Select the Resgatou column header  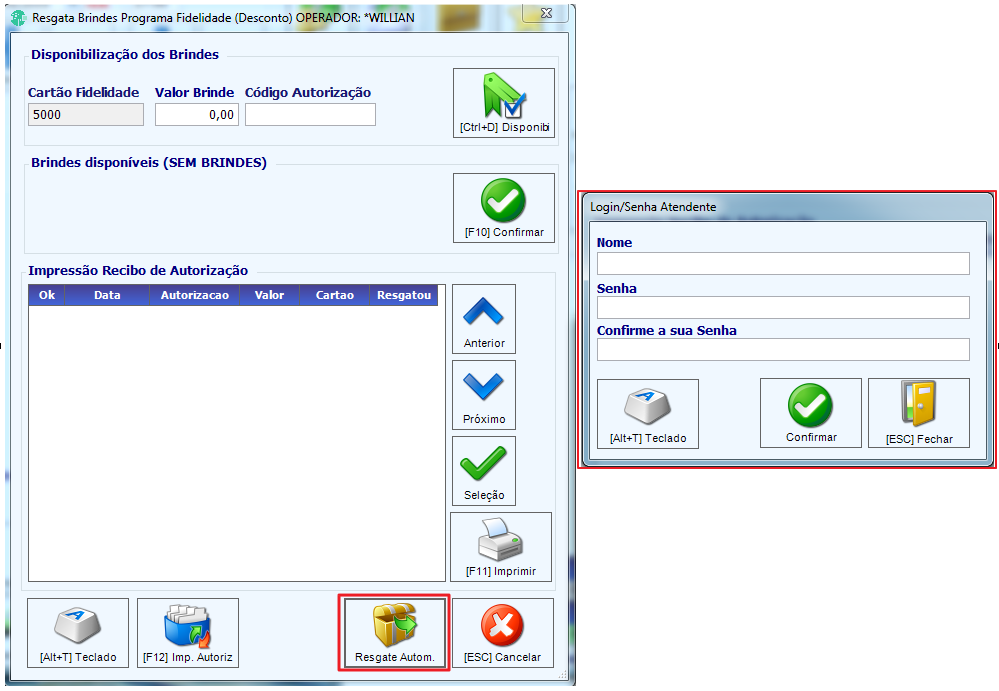[x=404, y=296]
